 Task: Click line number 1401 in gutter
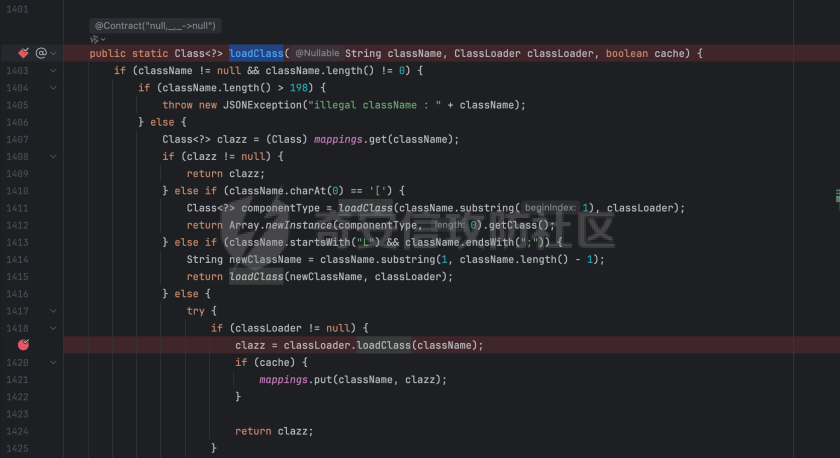point(17,9)
